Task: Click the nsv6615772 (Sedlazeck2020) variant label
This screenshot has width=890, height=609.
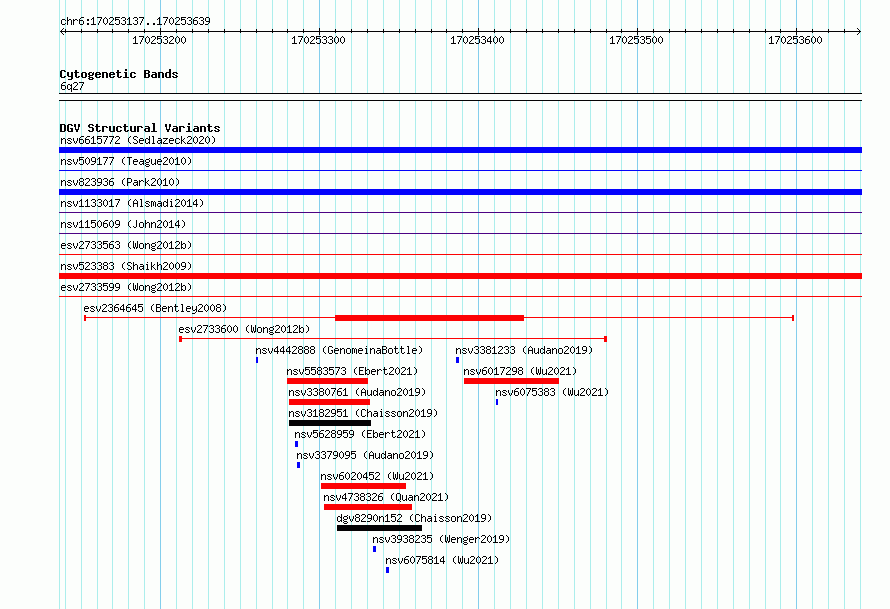Action: pyautogui.click(x=138, y=140)
